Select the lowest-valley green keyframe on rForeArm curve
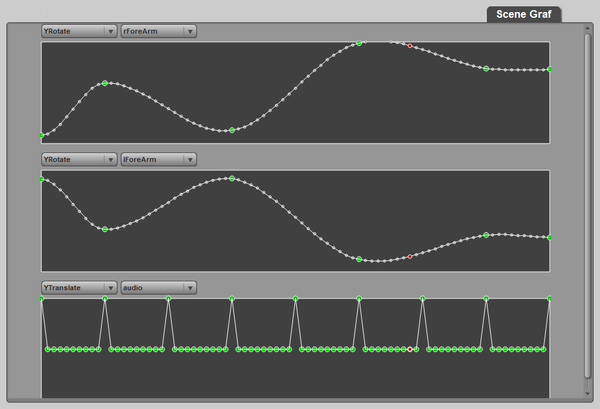600x409 pixels. point(232,130)
